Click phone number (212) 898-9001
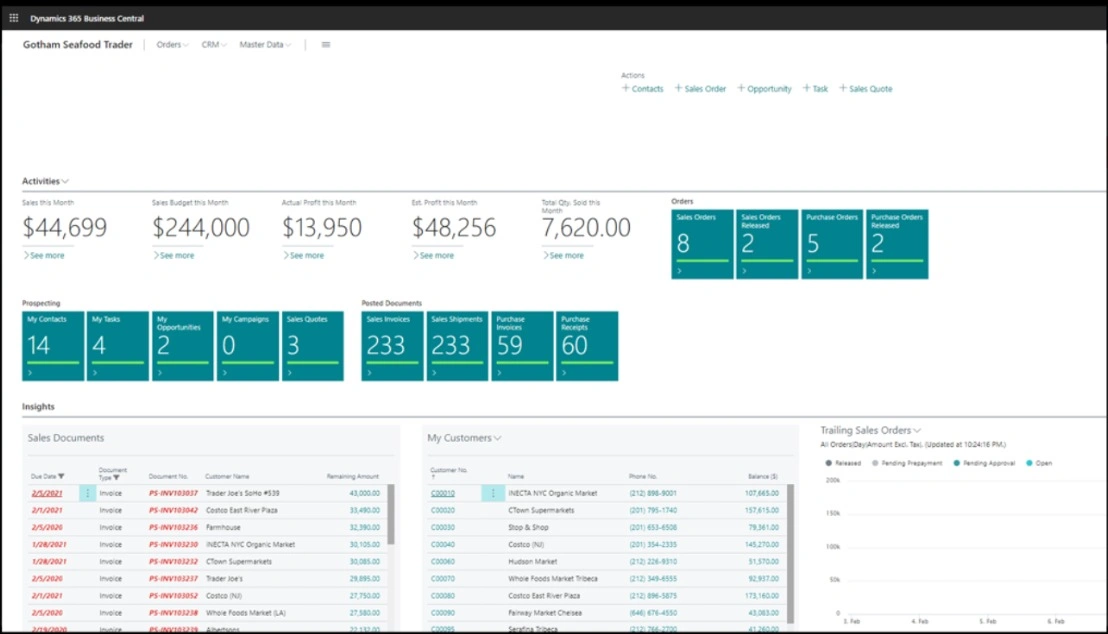The width and height of the screenshot is (1108, 634). 653,493
